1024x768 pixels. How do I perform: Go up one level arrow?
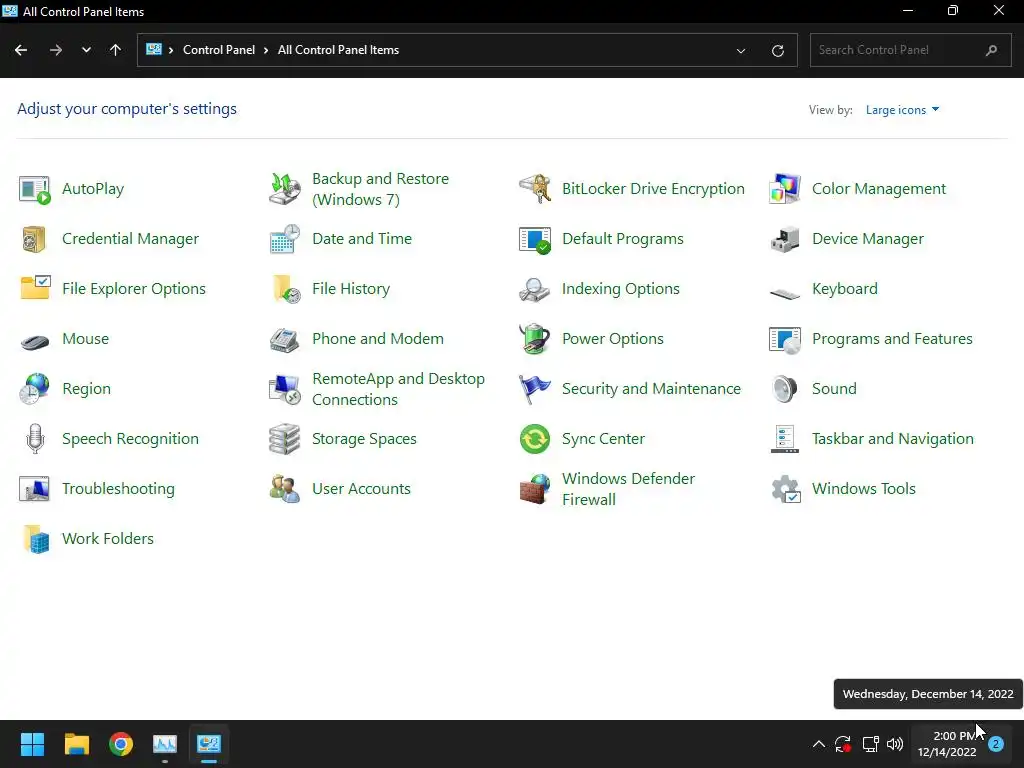point(116,50)
